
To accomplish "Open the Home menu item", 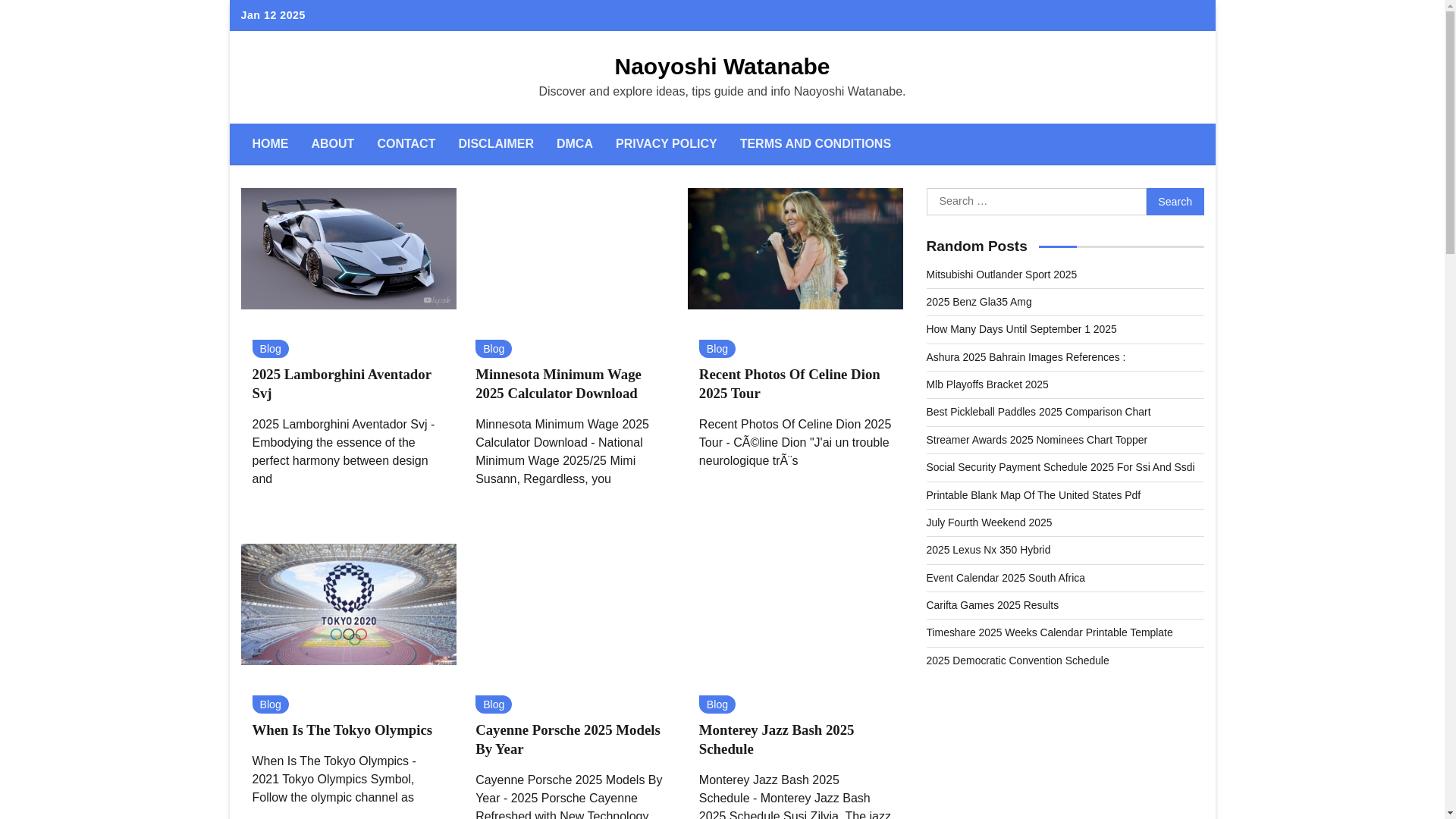I will click(x=270, y=144).
